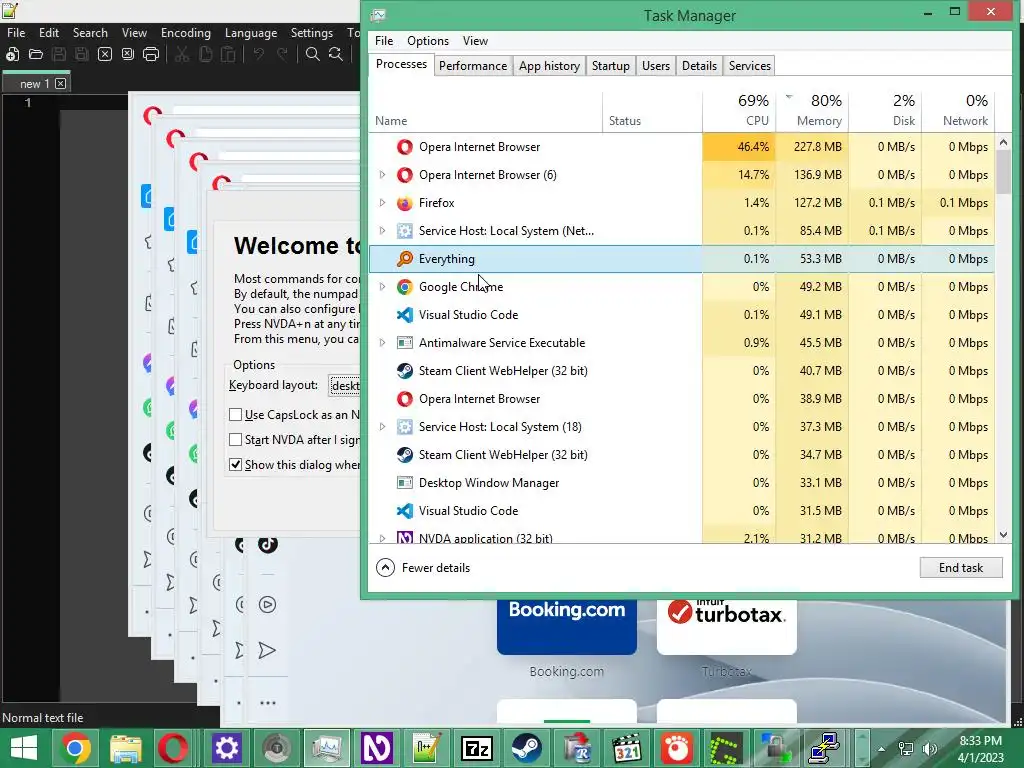The width and height of the screenshot is (1024, 768).
Task: Expand Service Host: Local System (Net...) group
Action: click(x=383, y=231)
